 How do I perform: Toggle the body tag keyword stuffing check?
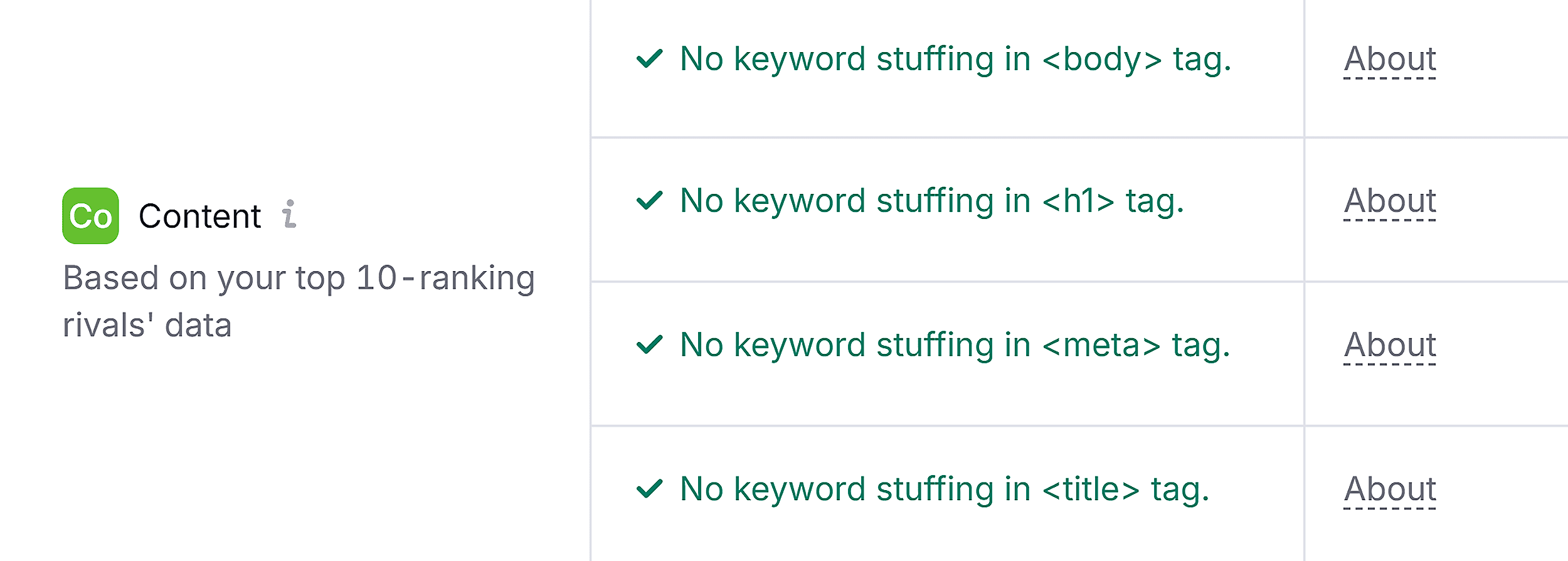pyautogui.click(x=649, y=58)
